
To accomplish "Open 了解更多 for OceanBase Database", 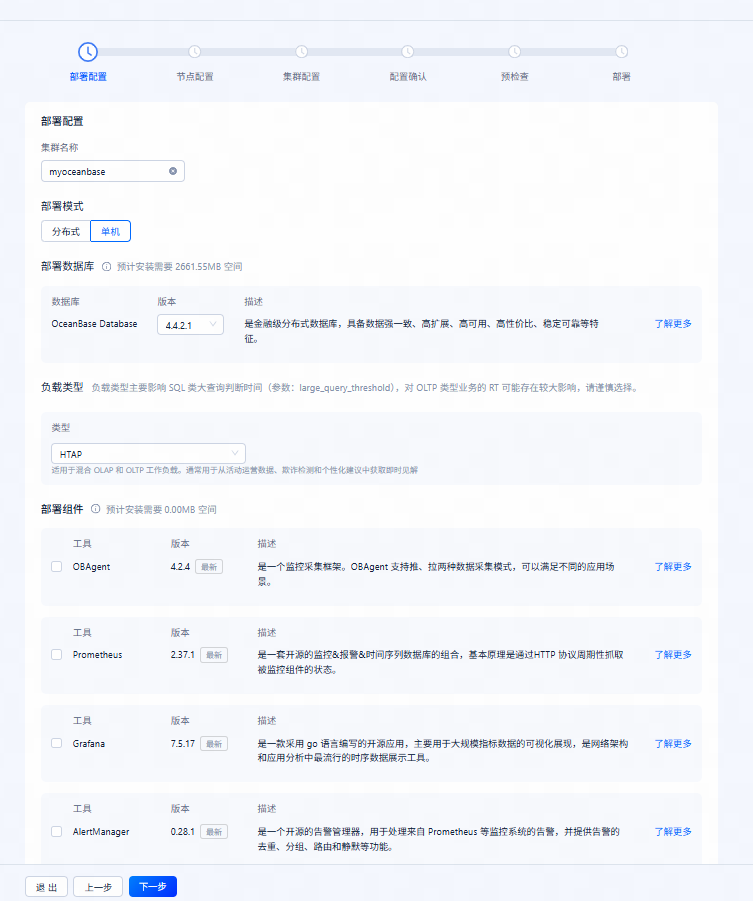I will tap(673, 324).
